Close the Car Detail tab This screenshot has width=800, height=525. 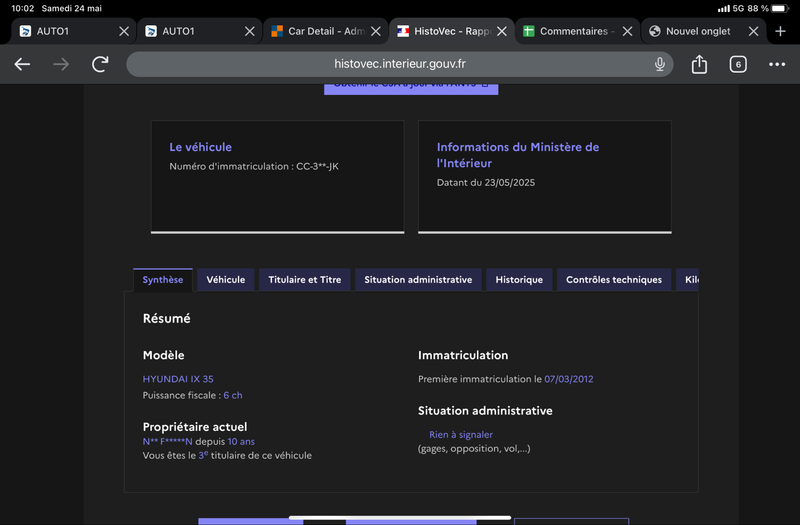[376, 31]
